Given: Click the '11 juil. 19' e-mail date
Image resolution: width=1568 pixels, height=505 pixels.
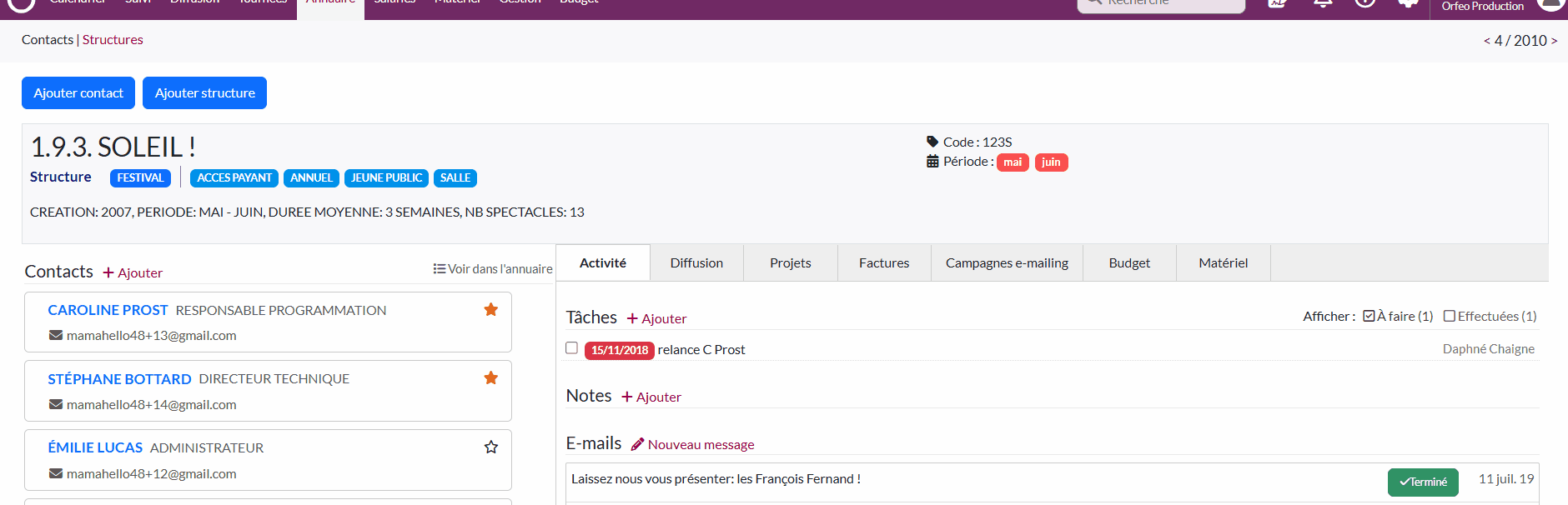Looking at the screenshot, I should 1506,478.
